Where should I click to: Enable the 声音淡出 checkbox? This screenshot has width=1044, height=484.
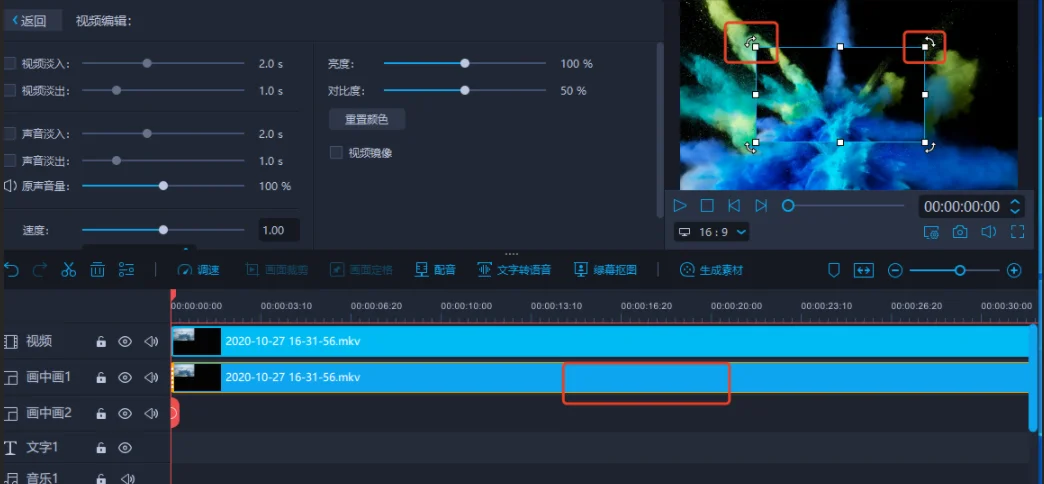tap(10, 160)
